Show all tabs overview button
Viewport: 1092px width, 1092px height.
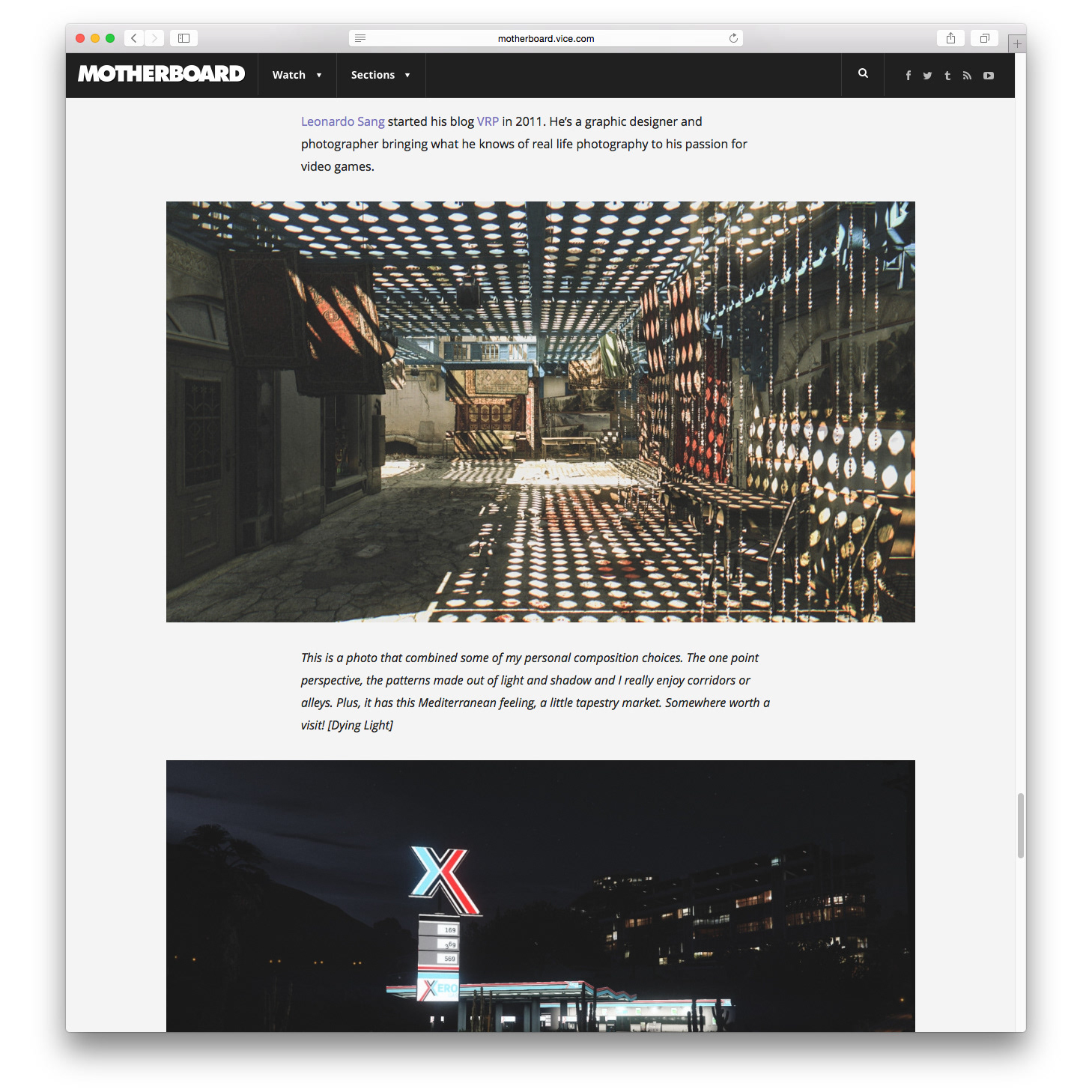tap(984, 38)
